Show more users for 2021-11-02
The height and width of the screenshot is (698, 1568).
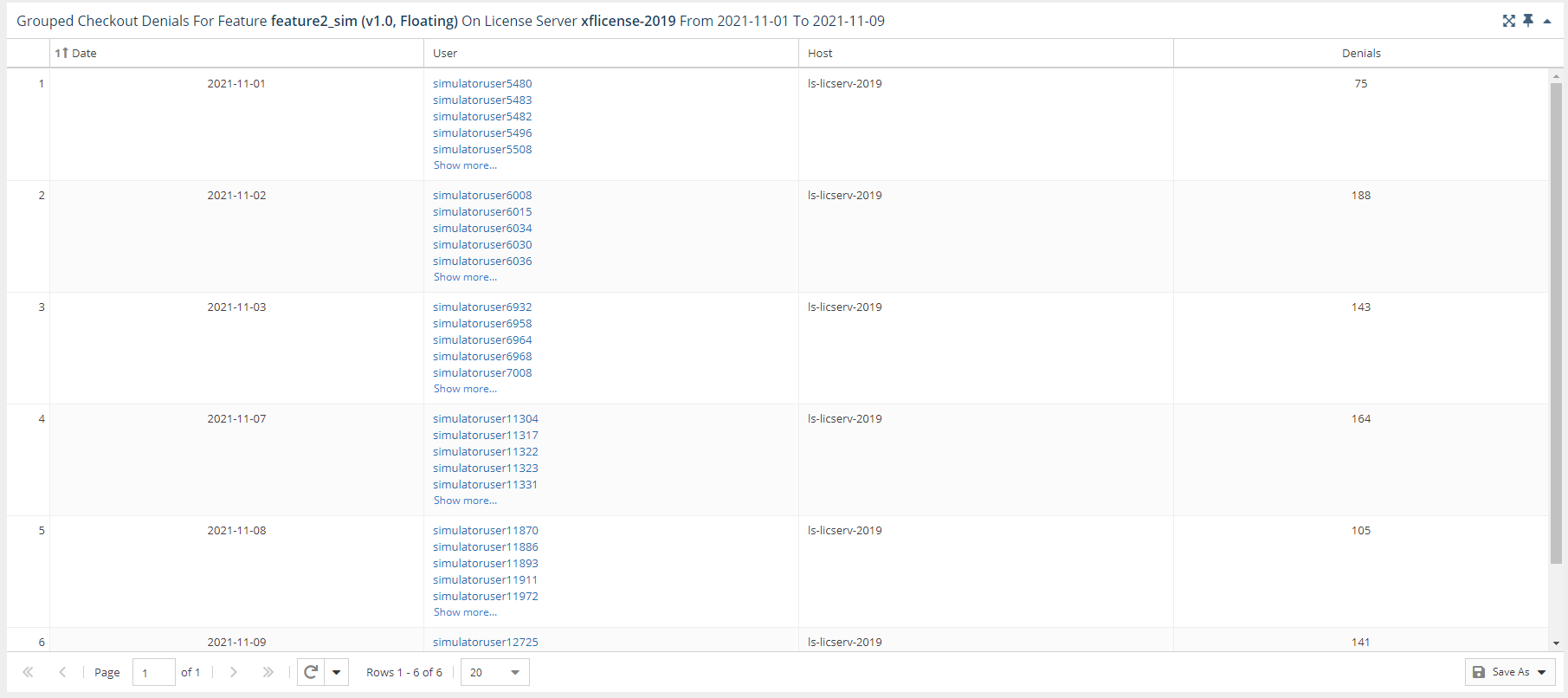click(465, 277)
